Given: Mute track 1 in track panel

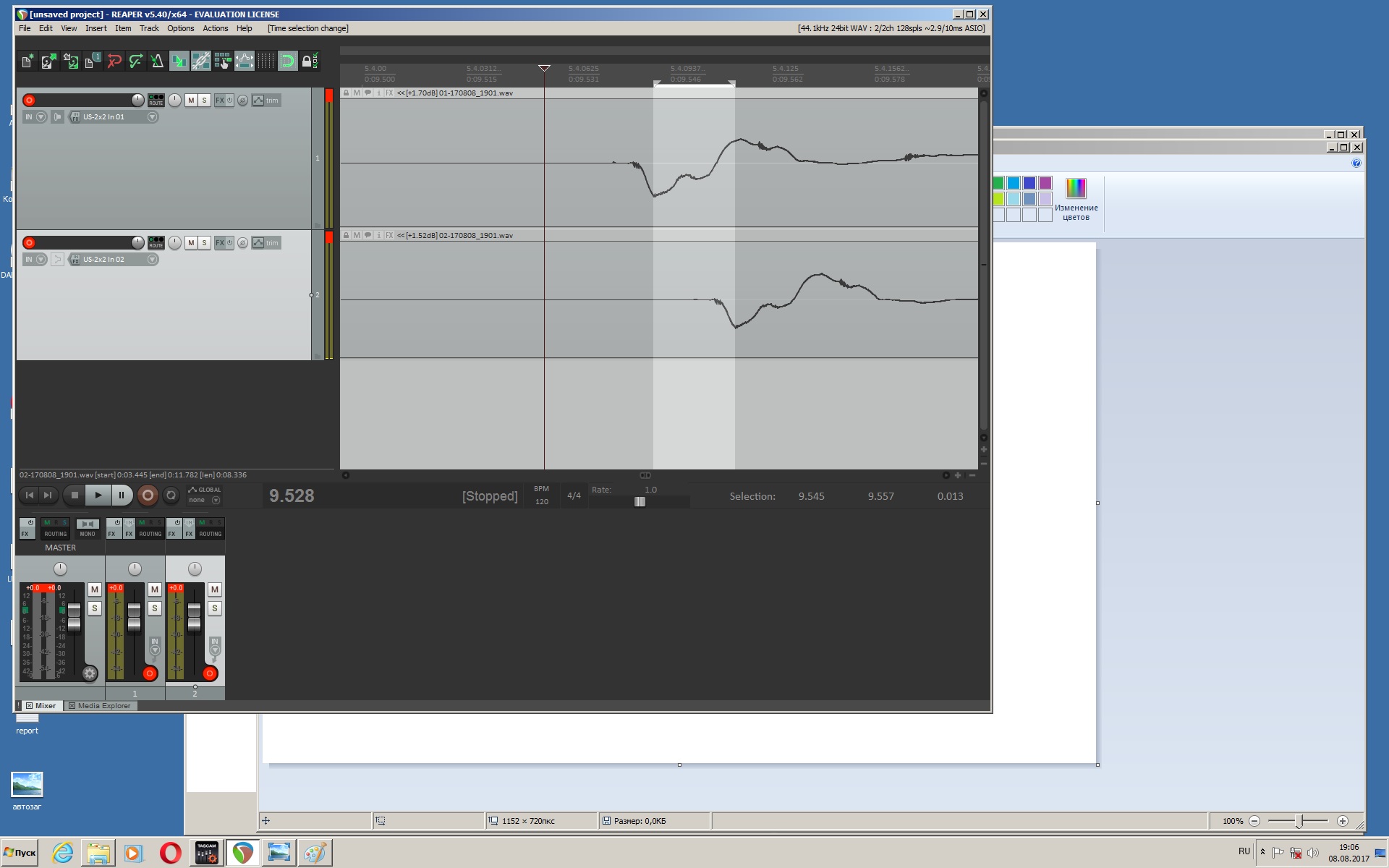Looking at the screenshot, I should 191,101.
